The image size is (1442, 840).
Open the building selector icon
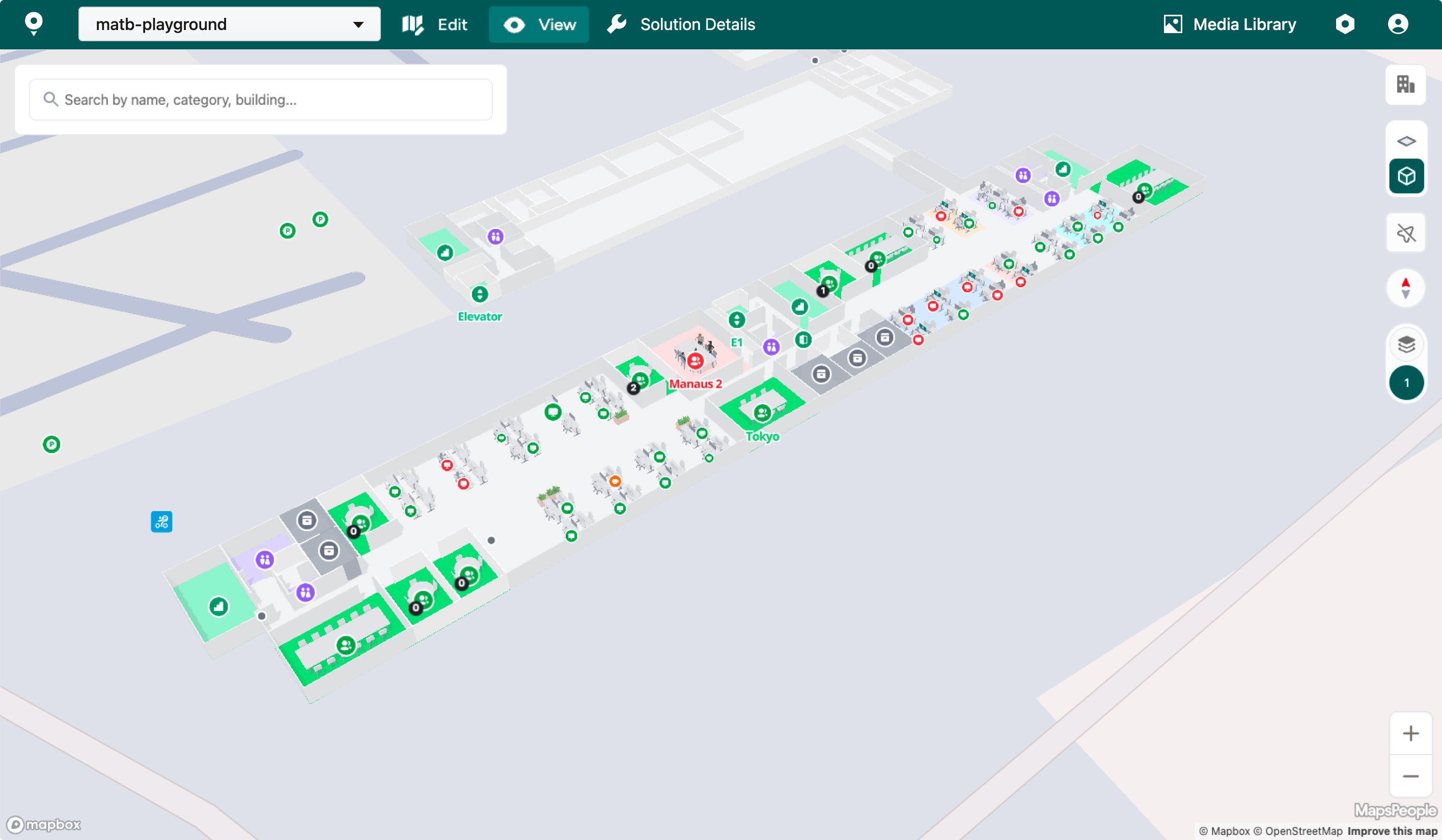pos(1405,85)
